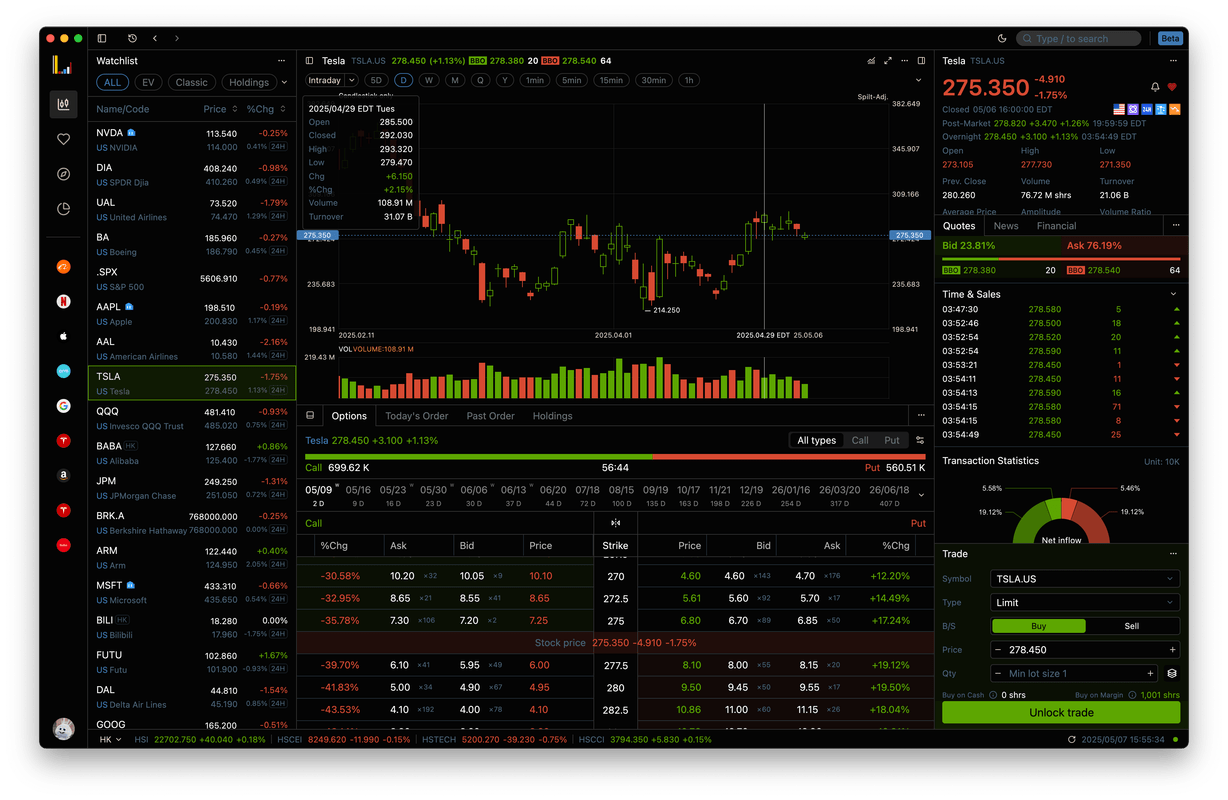Click the Qty Min lot size field
The width and height of the screenshot is (1228, 800).
(x=1075, y=674)
